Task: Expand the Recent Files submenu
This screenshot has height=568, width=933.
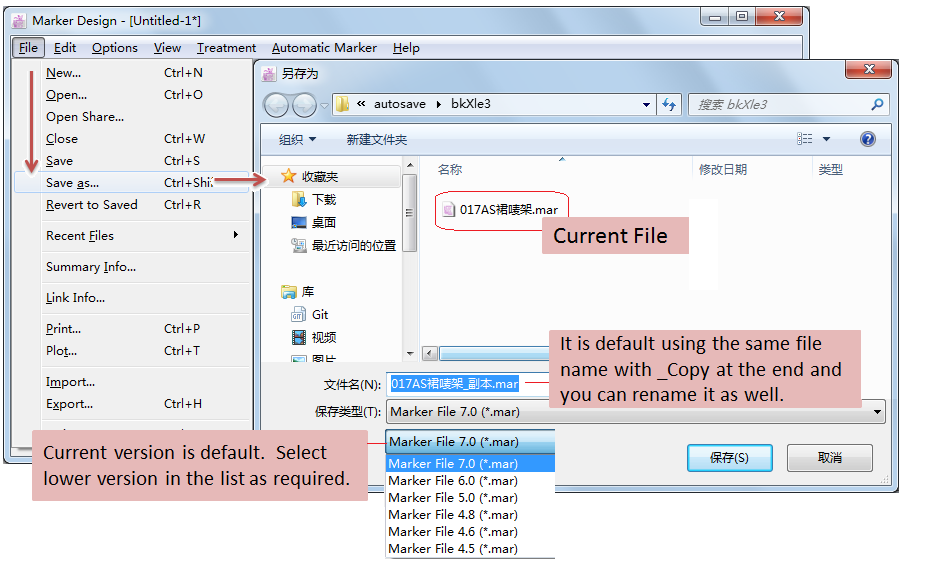Action: [80, 236]
